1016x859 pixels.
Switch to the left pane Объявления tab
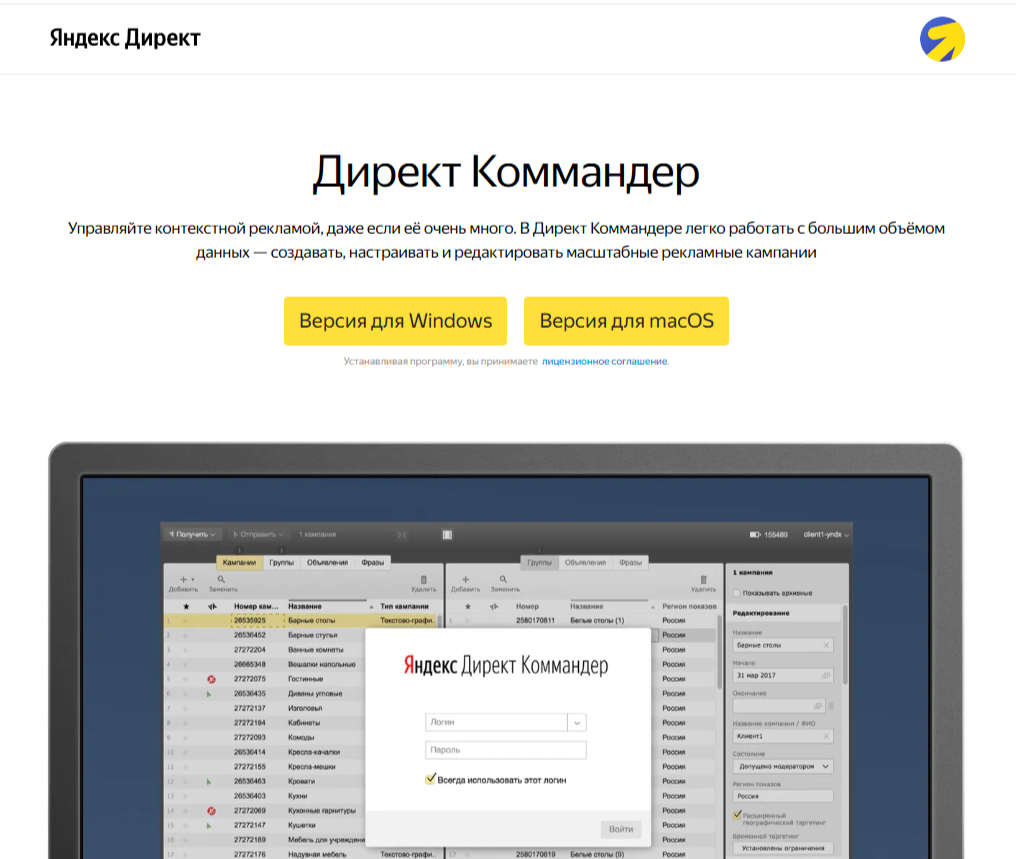coord(327,562)
